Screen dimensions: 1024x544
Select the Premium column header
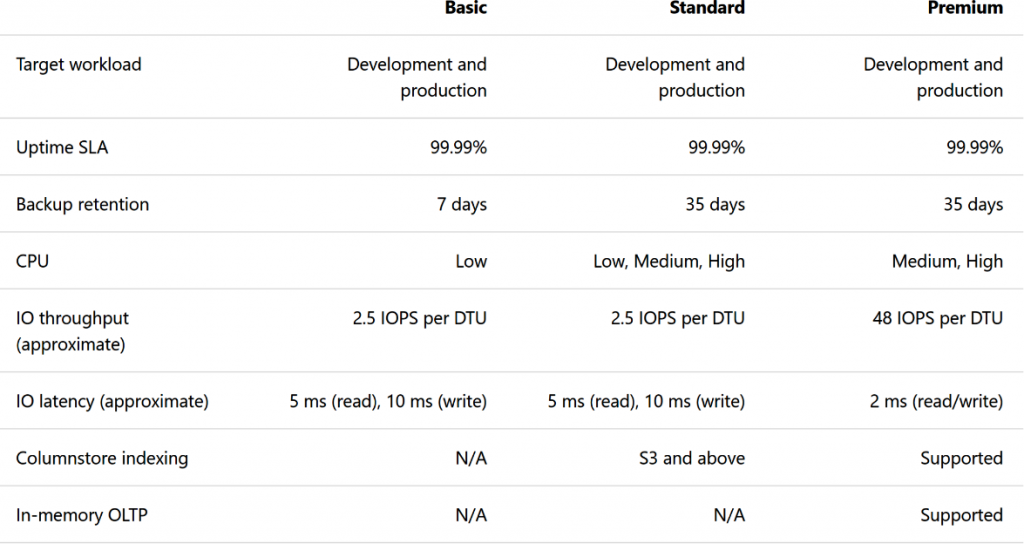(964, 8)
